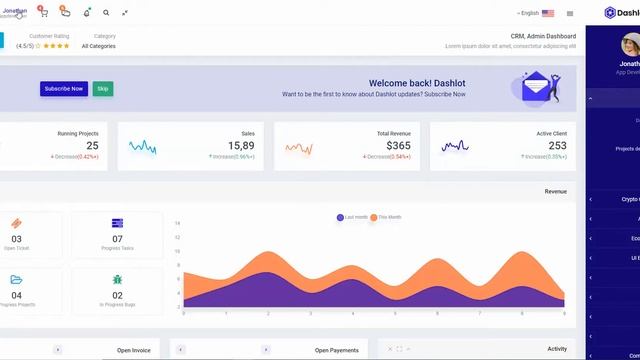Click the Running Projects value 25
This screenshot has height=360, width=640.
(x=92, y=146)
